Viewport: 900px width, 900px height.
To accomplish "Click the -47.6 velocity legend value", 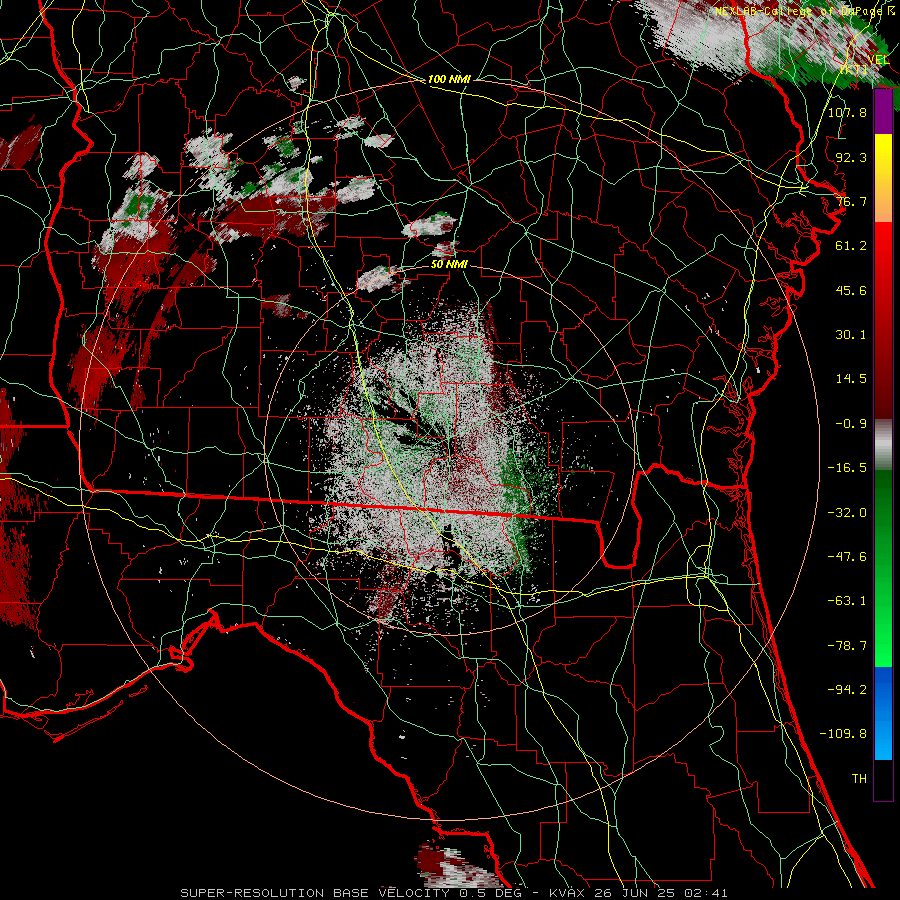I will [848, 557].
